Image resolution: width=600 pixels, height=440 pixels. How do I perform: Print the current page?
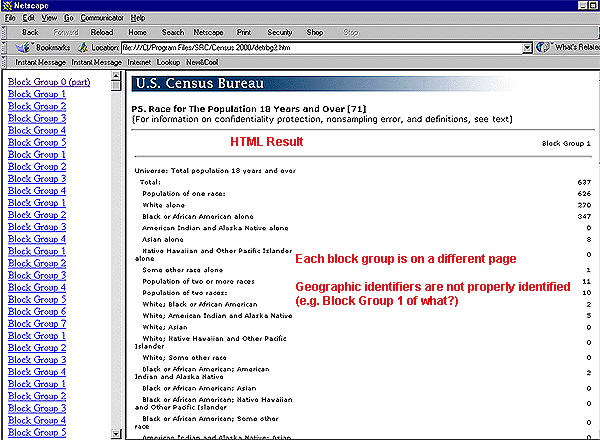244,32
